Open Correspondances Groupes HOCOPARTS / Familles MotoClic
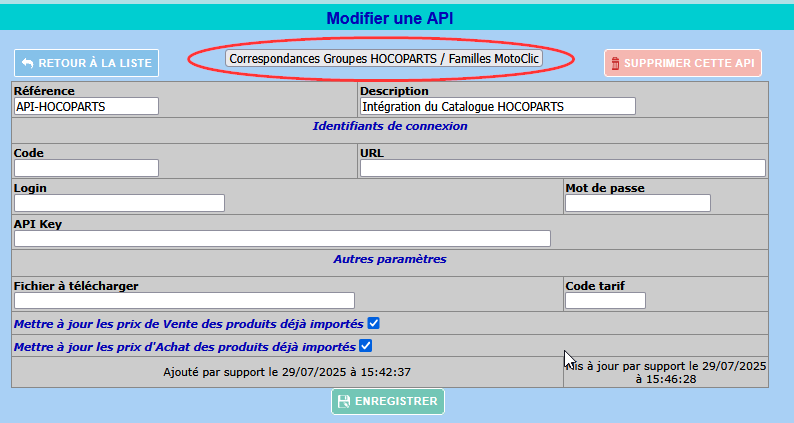794x423 pixels. [x=384, y=58]
